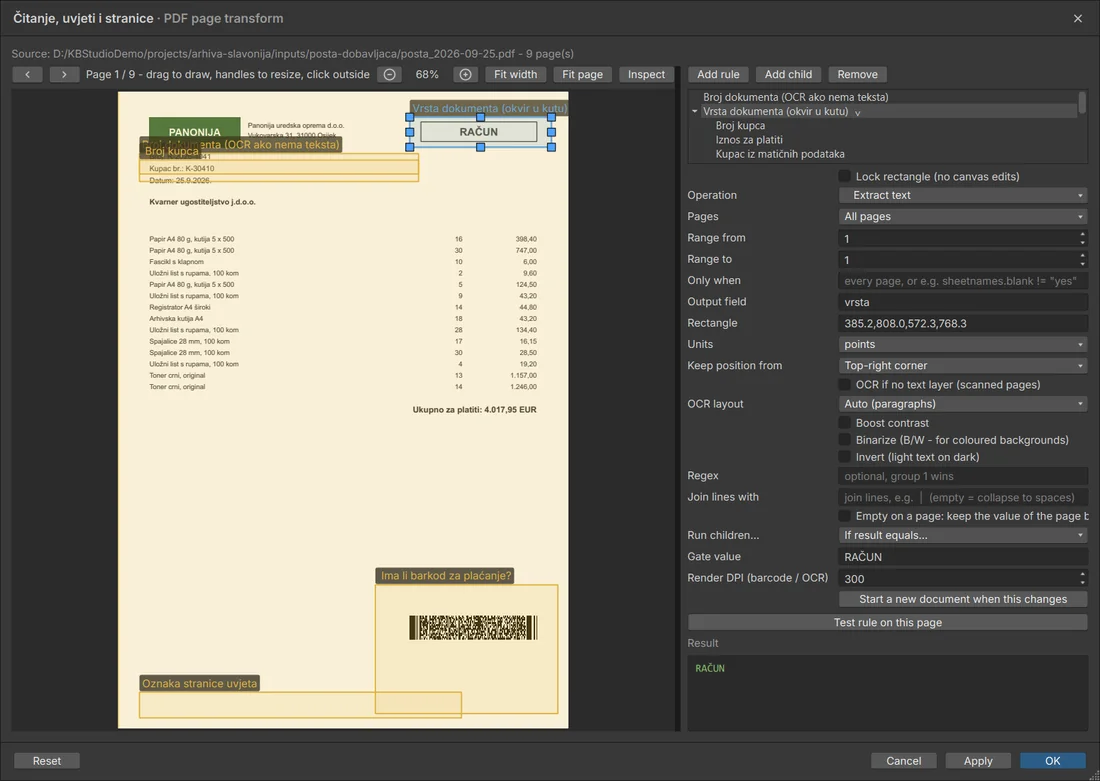
Task: Select Broj kupca rule in tree
Action: [740, 126]
